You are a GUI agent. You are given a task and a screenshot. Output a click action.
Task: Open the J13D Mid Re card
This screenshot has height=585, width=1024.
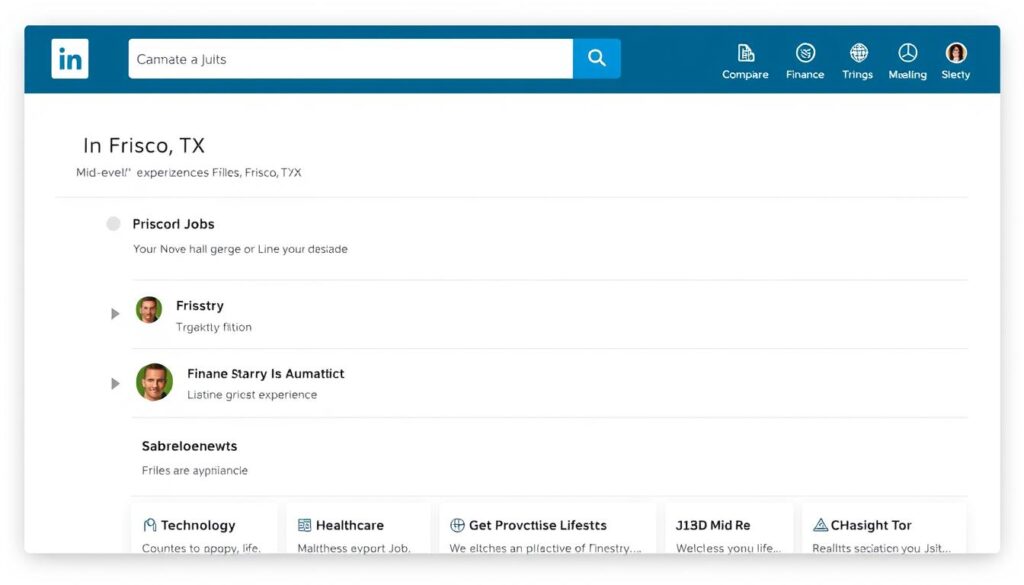[729, 529]
